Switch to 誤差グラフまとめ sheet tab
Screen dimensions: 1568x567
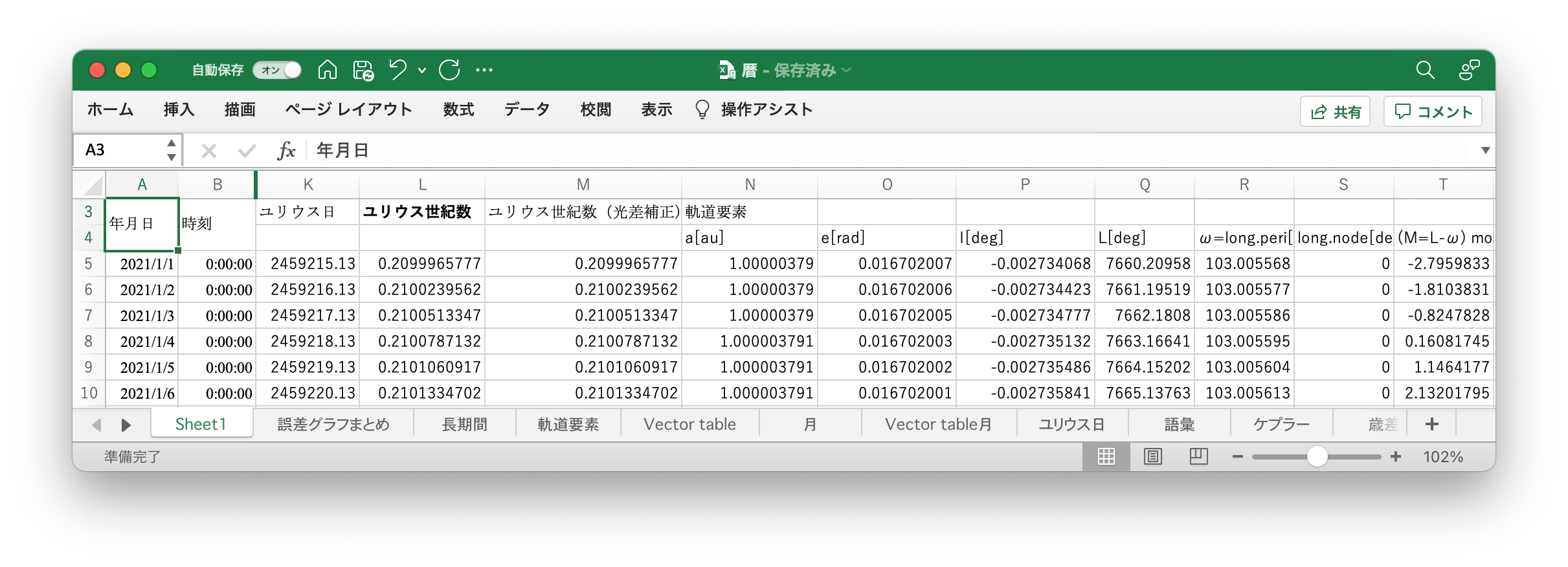click(333, 425)
